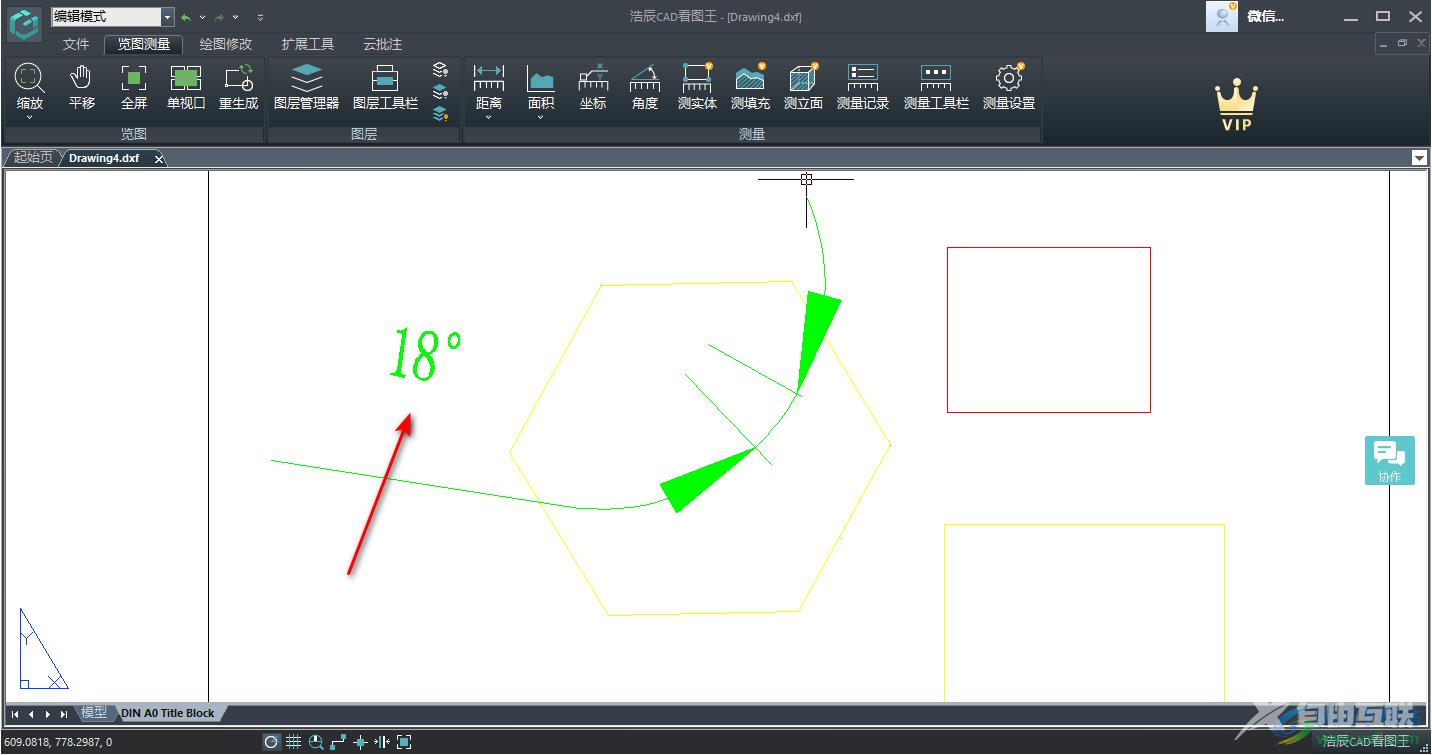Select the 距离 distance measure tool
This screenshot has width=1432, height=755.
489,86
